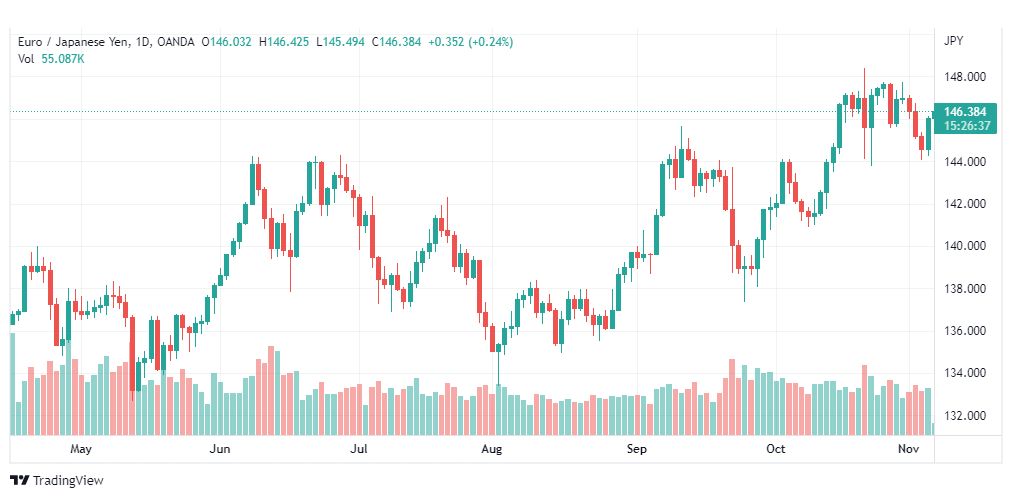1012x498 pixels.
Task: Click the +0.352 (+0.24%) change value
Action: (471, 42)
